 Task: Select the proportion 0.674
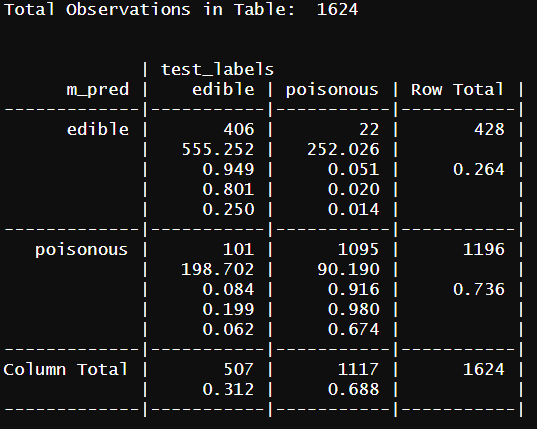[353, 329]
